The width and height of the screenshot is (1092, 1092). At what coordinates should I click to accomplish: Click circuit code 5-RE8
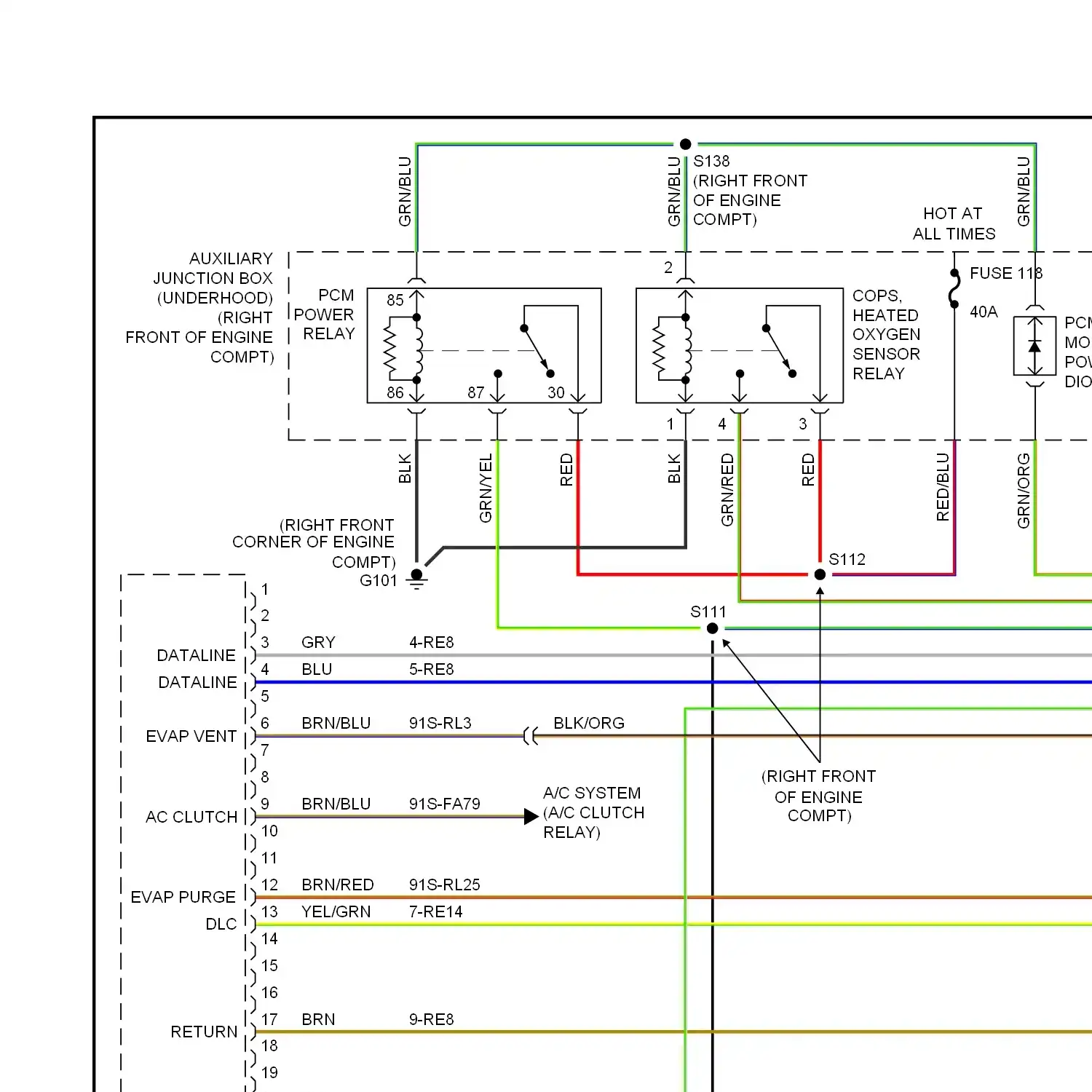pos(431,669)
